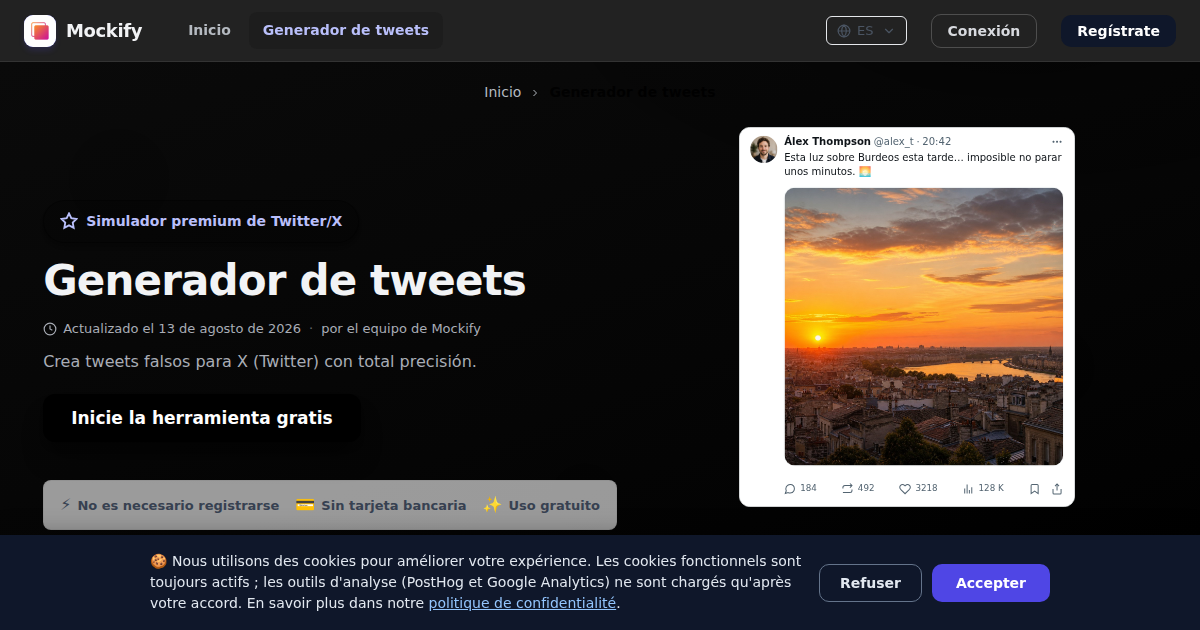
Task: Click the Conexión button
Action: [984, 31]
